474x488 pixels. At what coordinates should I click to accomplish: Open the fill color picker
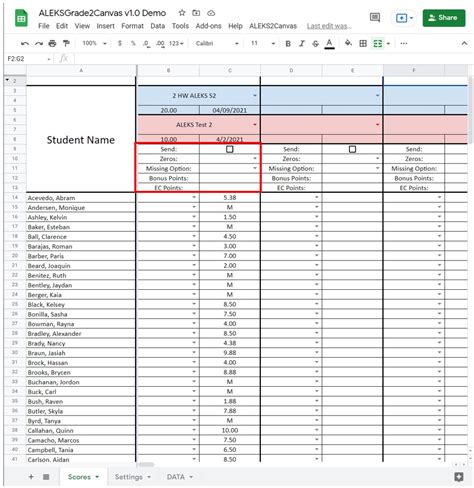point(348,43)
